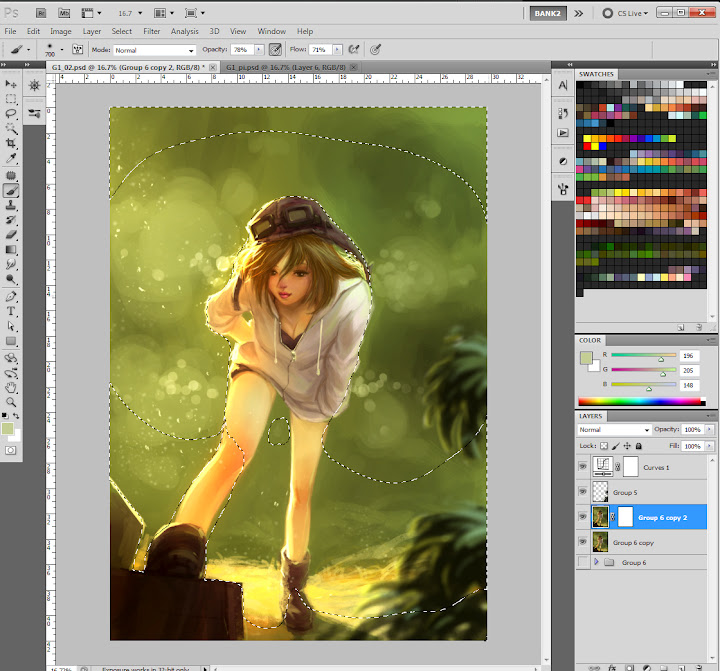Open the Select menu
Image resolution: width=720 pixels, height=671 pixels.
tap(122, 31)
